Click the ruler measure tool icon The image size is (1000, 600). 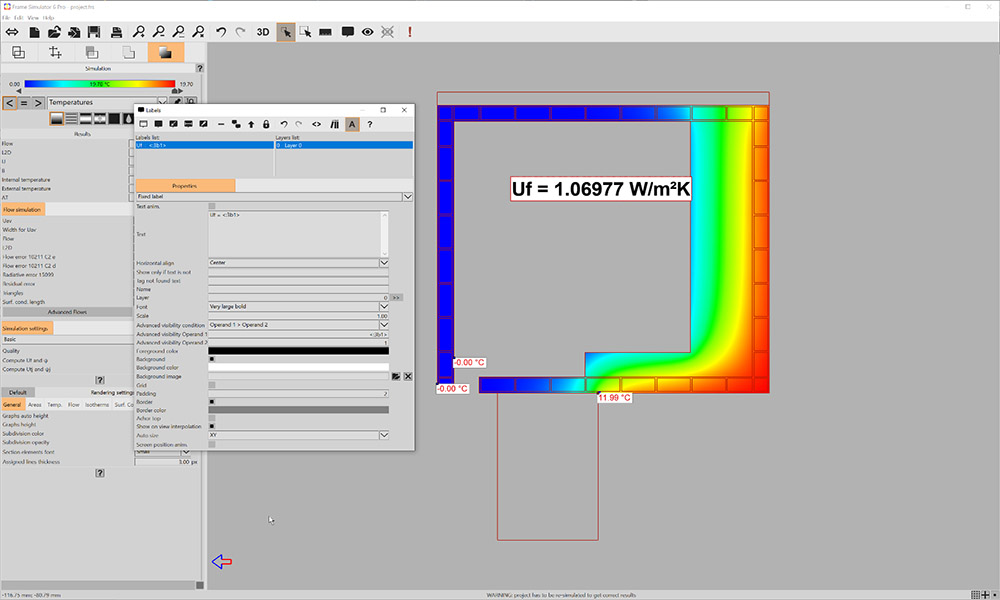click(325, 32)
